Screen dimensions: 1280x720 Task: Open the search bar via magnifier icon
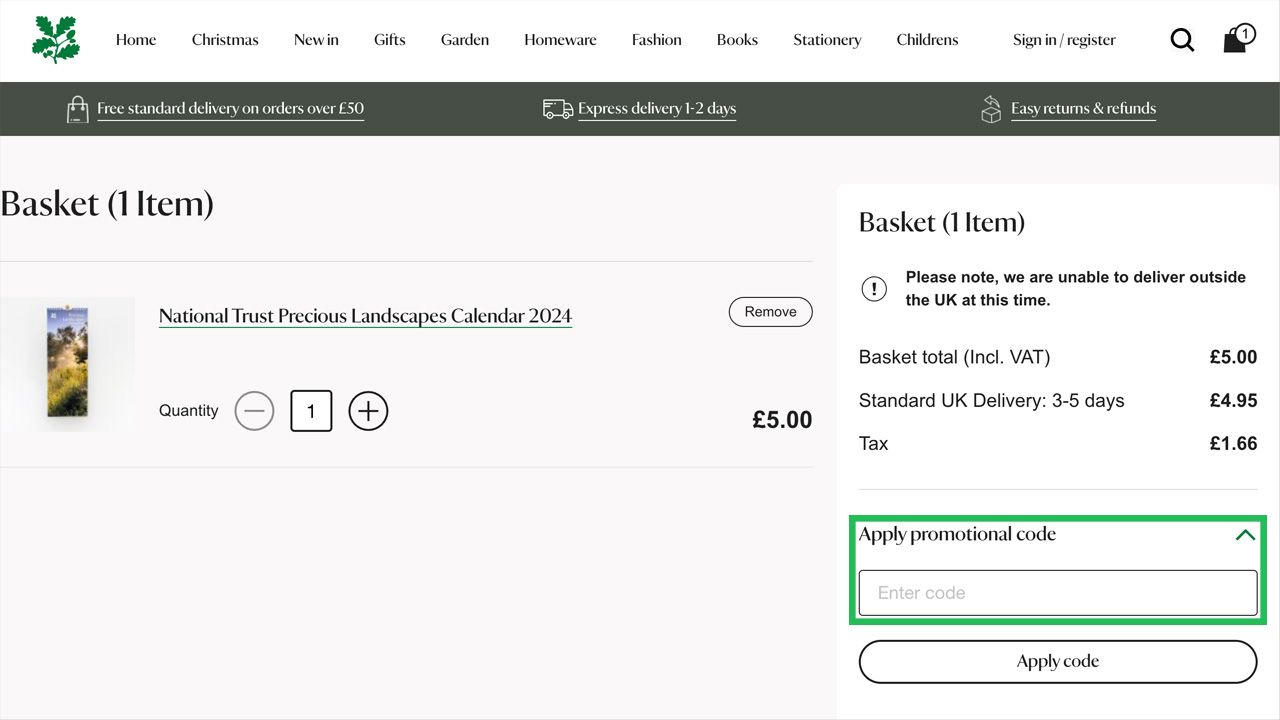click(x=1182, y=40)
